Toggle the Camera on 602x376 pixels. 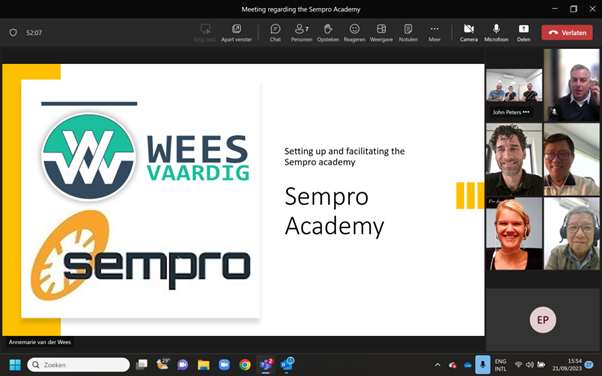[x=469, y=33]
